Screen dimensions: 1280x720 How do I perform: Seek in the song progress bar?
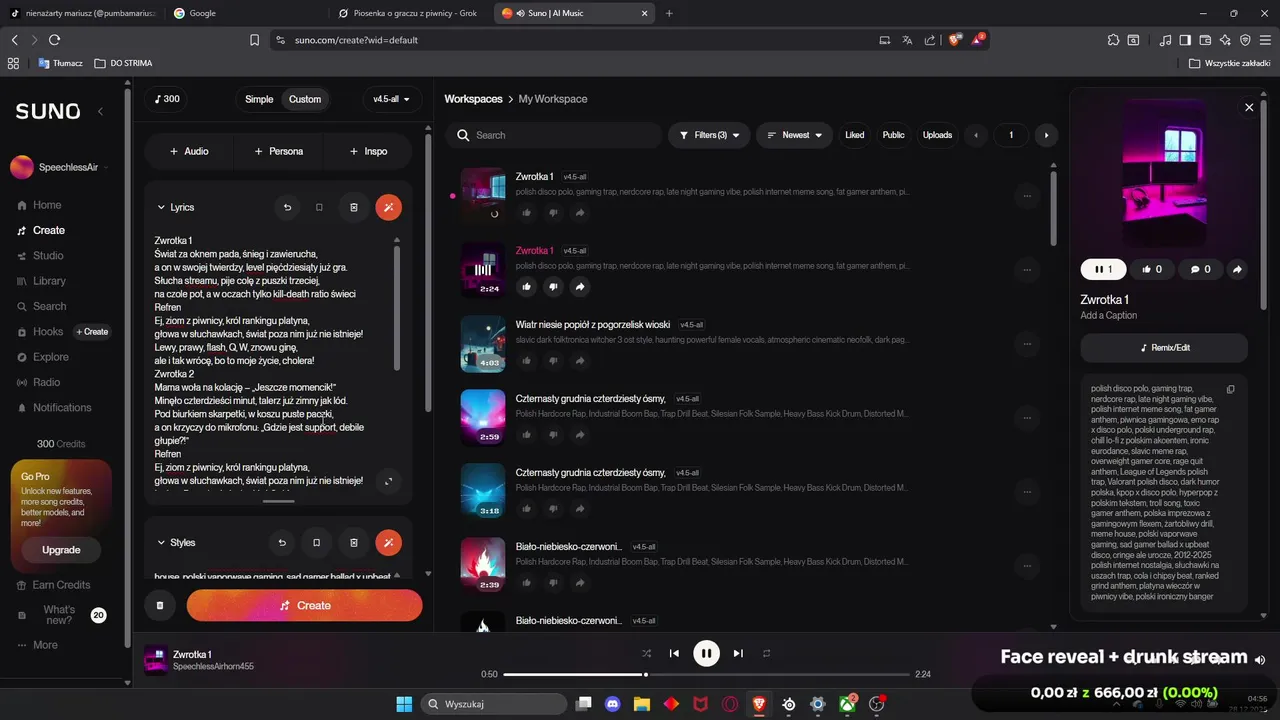click(x=706, y=674)
